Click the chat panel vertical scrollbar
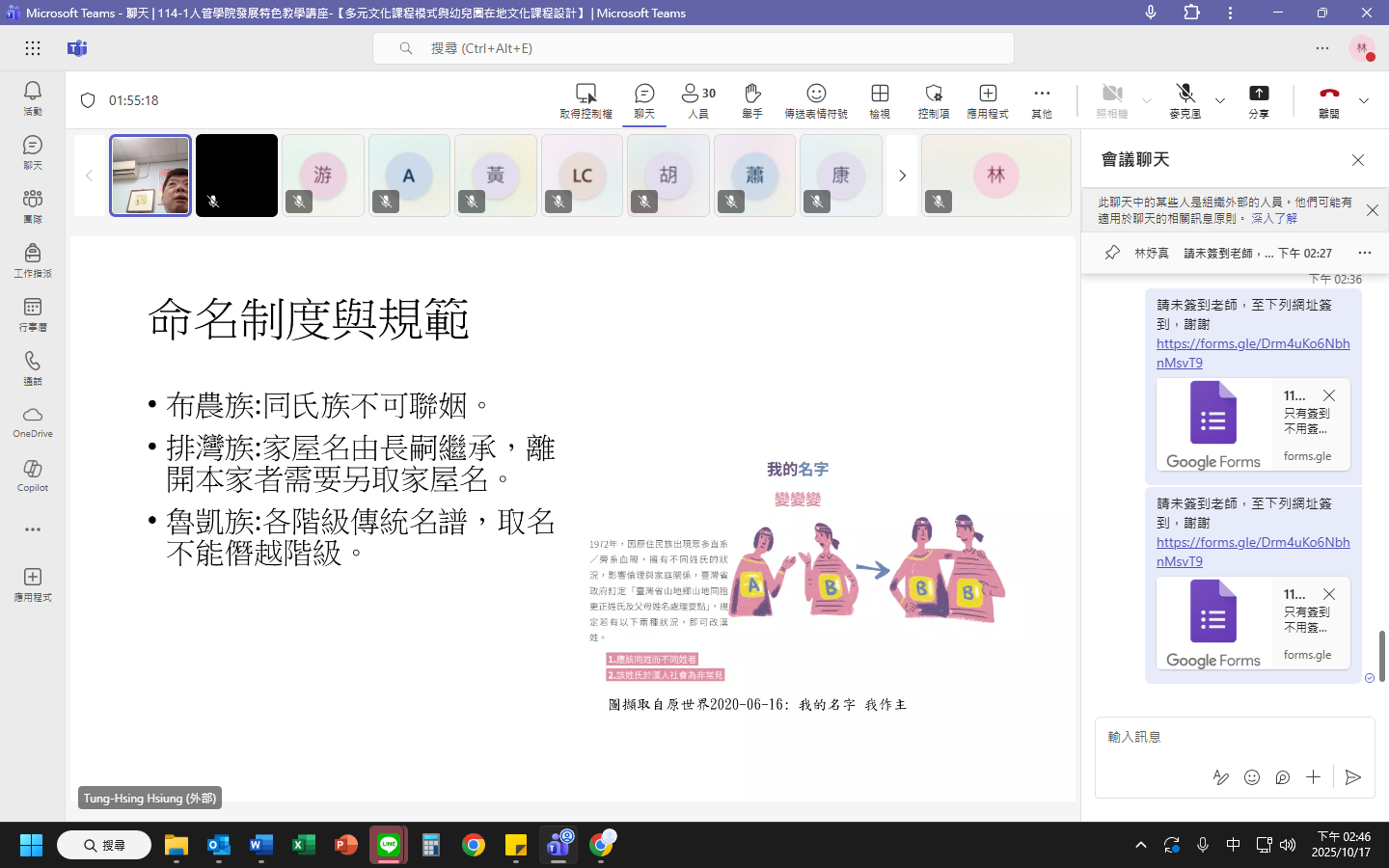The width and height of the screenshot is (1389, 868). [x=1381, y=656]
